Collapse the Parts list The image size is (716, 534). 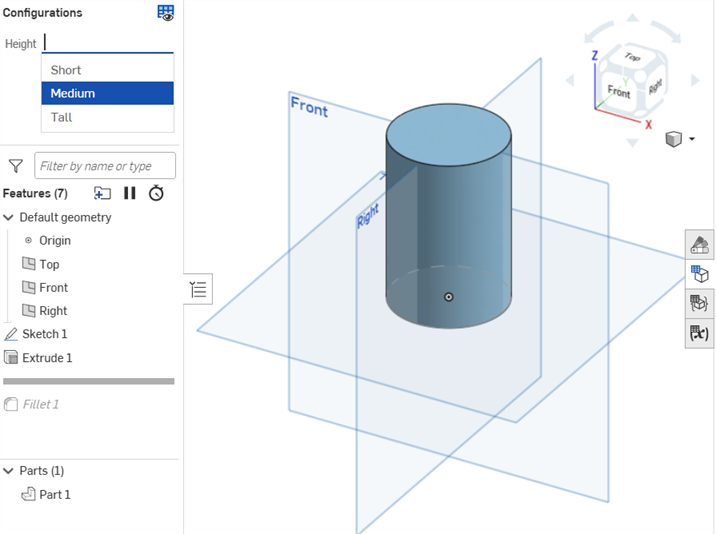pyautogui.click(x=9, y=471)
